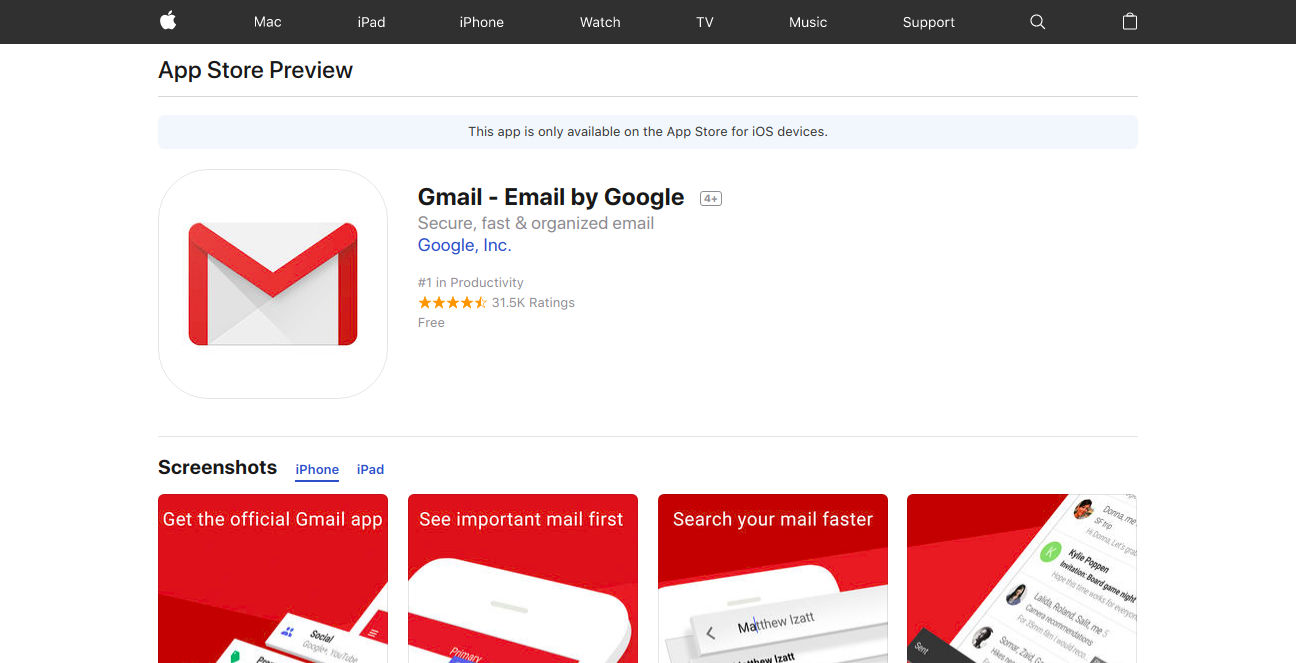
Task: Open the iPad menu item in the navigation bar
Action: (x=371, y=22)
